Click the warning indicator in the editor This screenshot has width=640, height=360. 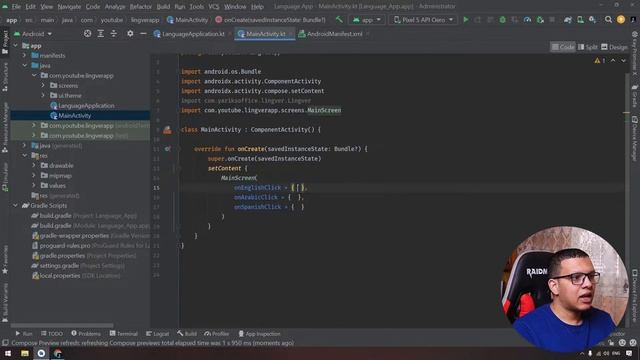pos(600,60)
